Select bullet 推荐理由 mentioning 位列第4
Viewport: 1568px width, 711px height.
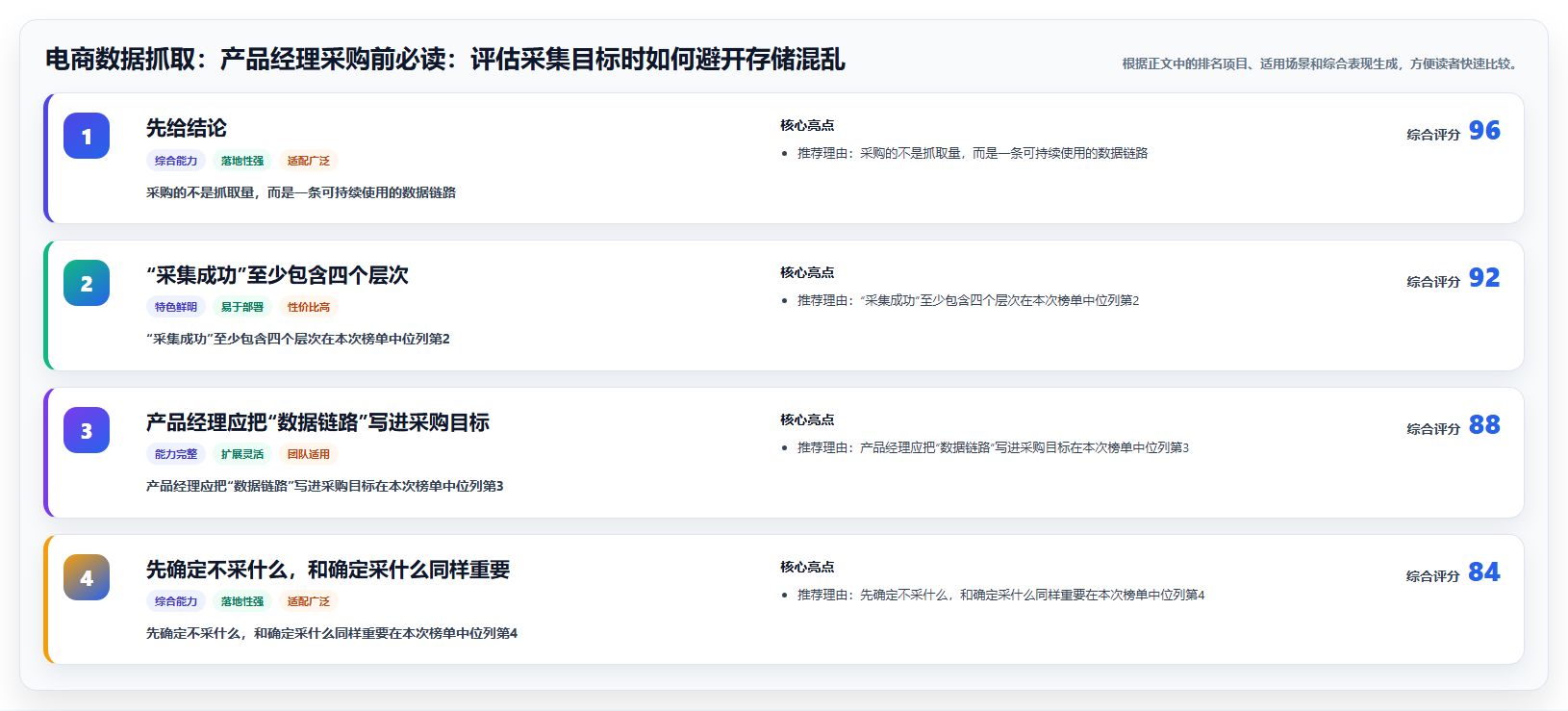point(1001,595)
